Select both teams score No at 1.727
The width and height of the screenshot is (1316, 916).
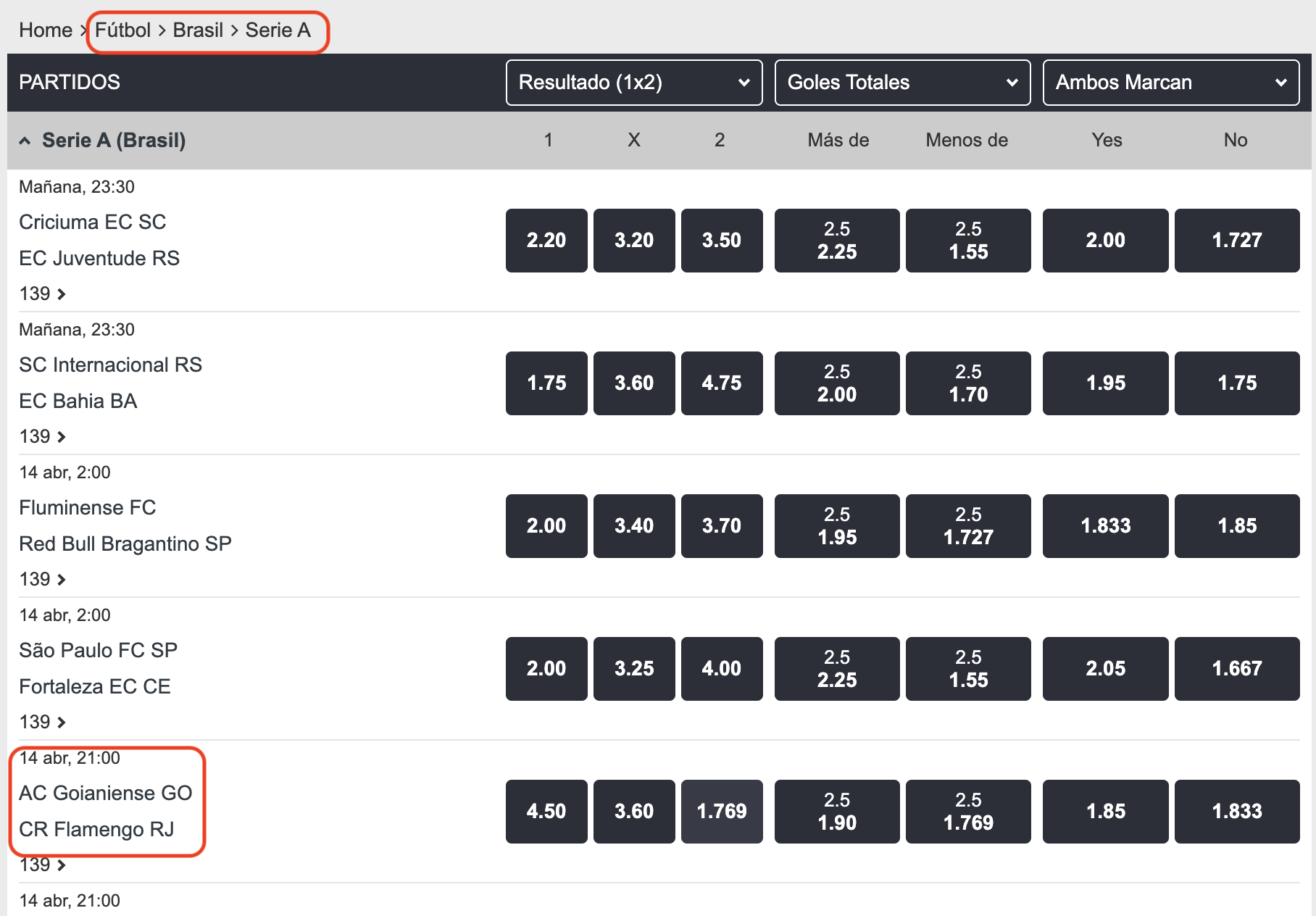(x=1237, y=241)
